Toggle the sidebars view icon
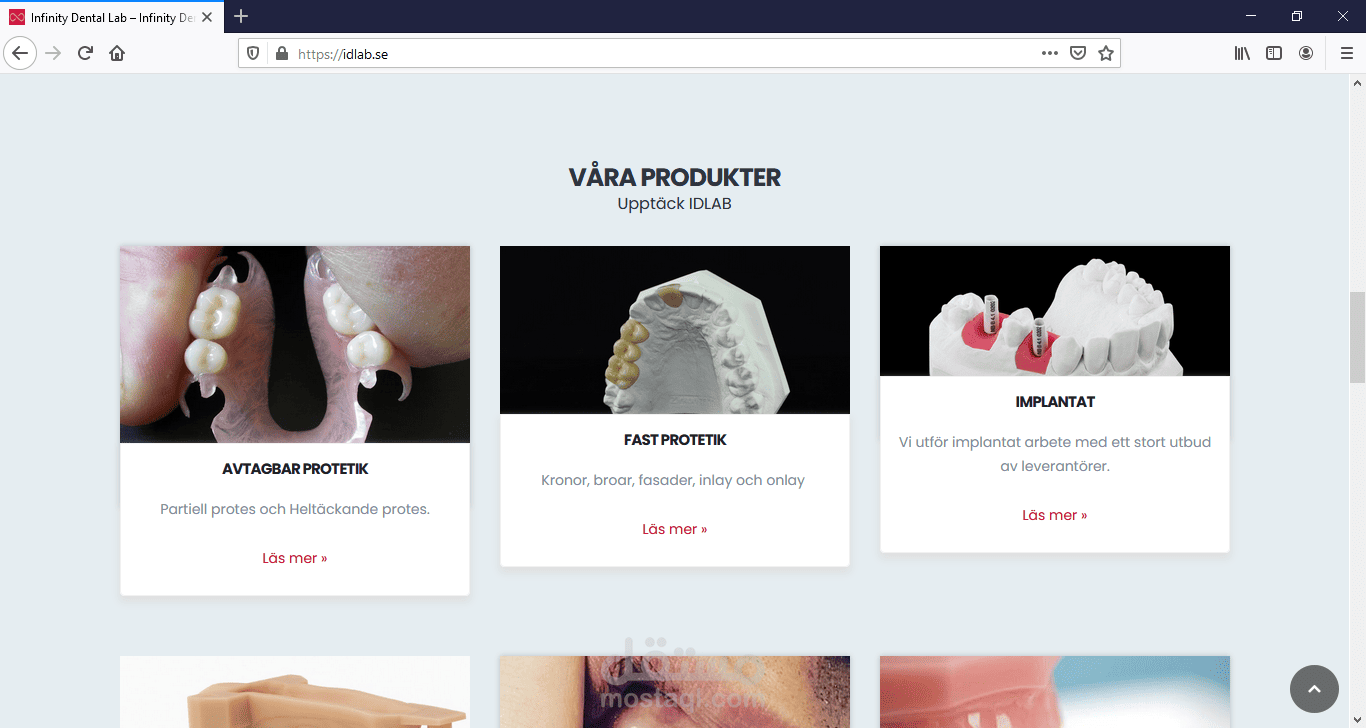1366x728 pixels. tap(1274, 54)
